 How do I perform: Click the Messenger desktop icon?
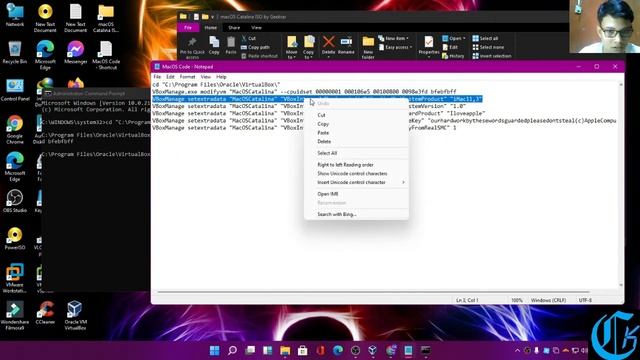click(x=76, y=52)
